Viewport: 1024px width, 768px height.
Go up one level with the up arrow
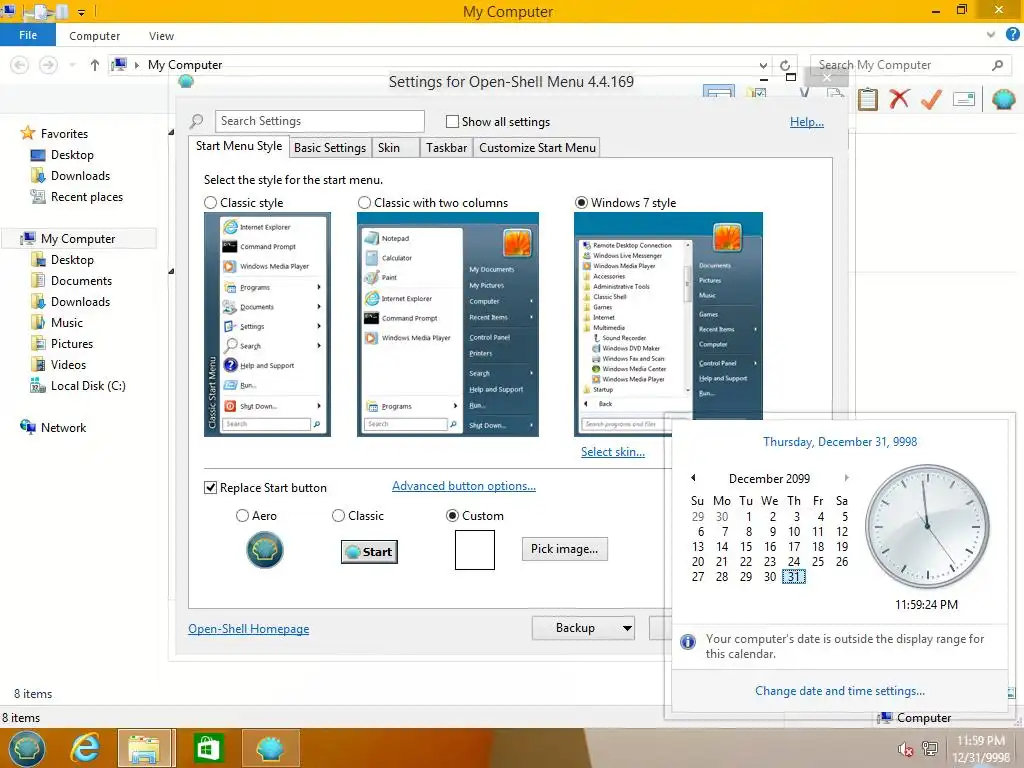(x=95, y=65)
